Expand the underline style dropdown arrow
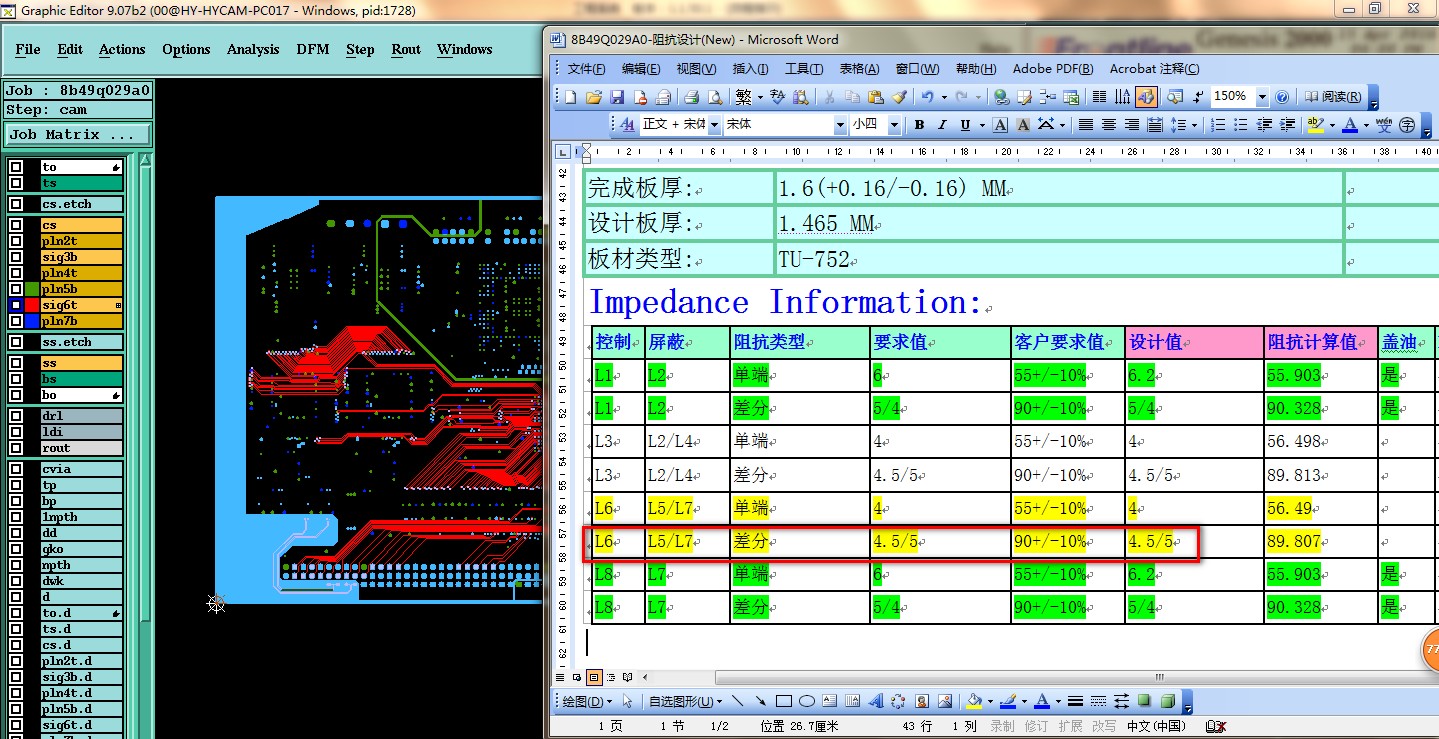The width and height of the screenshot is (1439, 739). coord(980,125)
